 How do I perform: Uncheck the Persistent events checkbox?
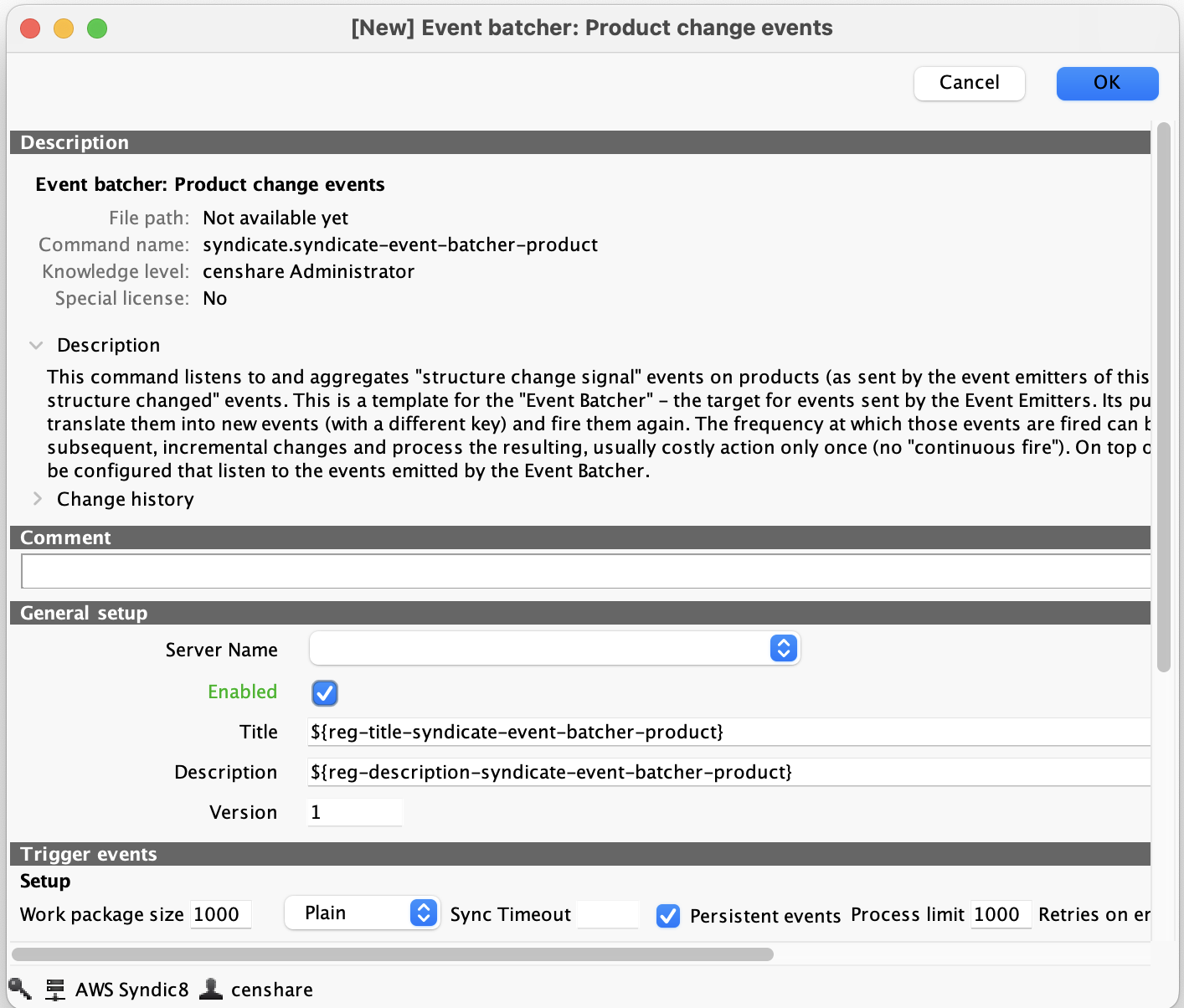click(x=667, y=915)
